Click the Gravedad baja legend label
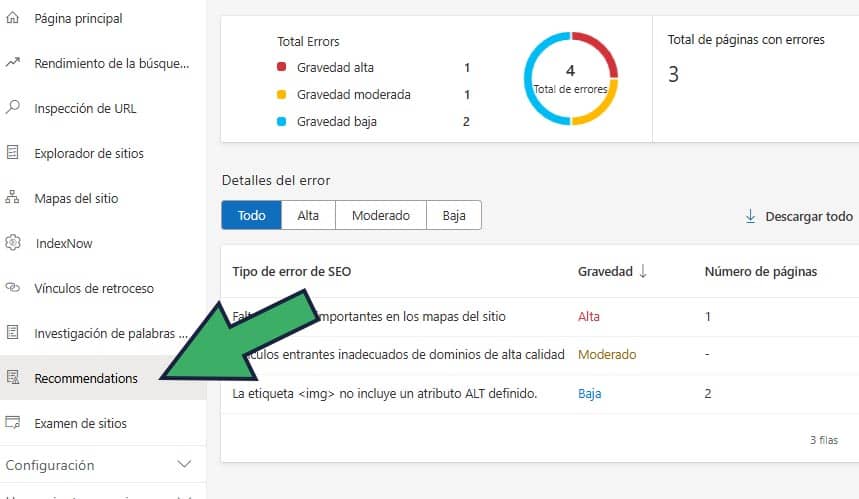Viewport: 859px width, 499px height. (x=336, y=121)
